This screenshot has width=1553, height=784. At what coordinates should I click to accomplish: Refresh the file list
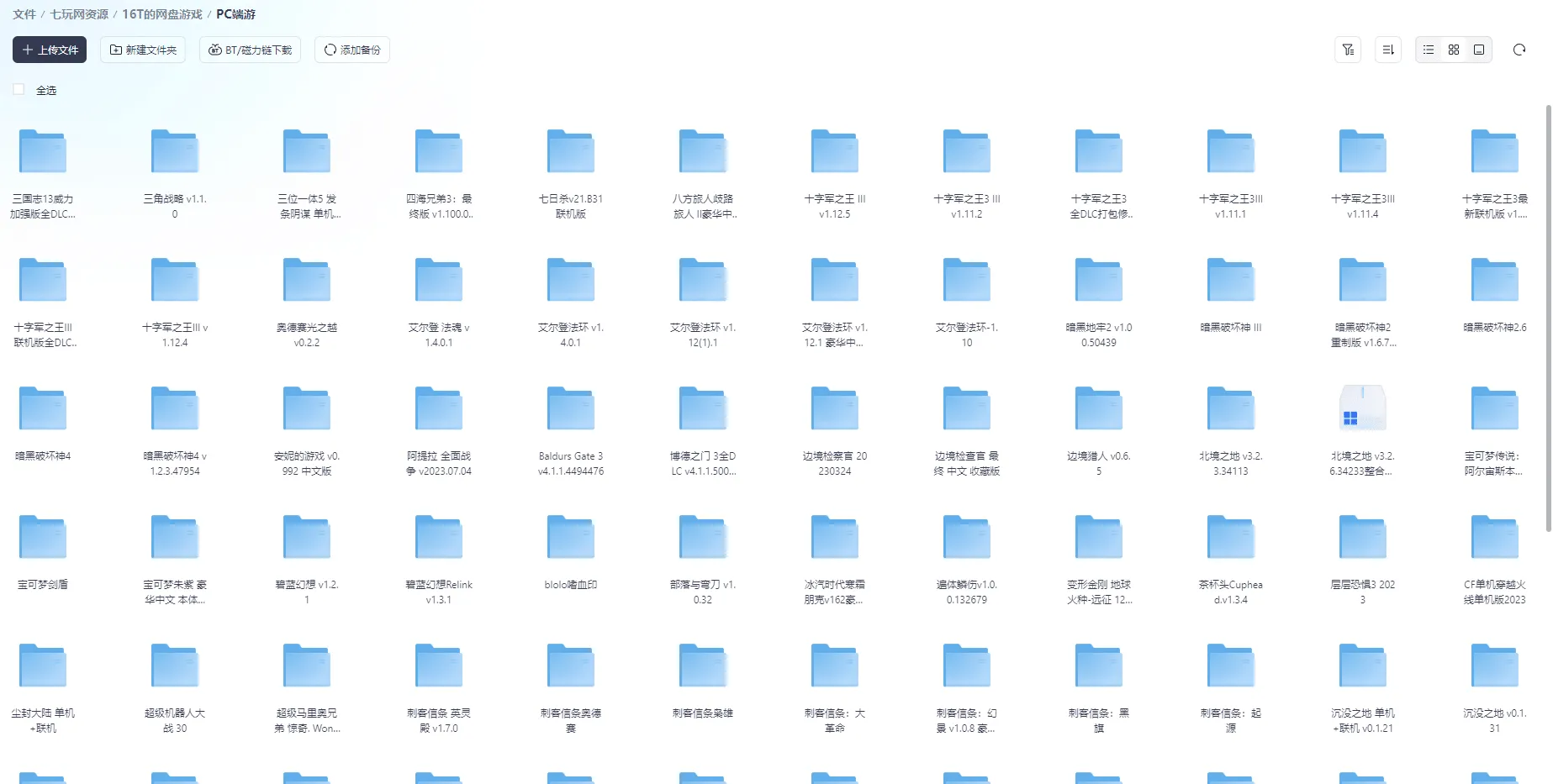1519,50
